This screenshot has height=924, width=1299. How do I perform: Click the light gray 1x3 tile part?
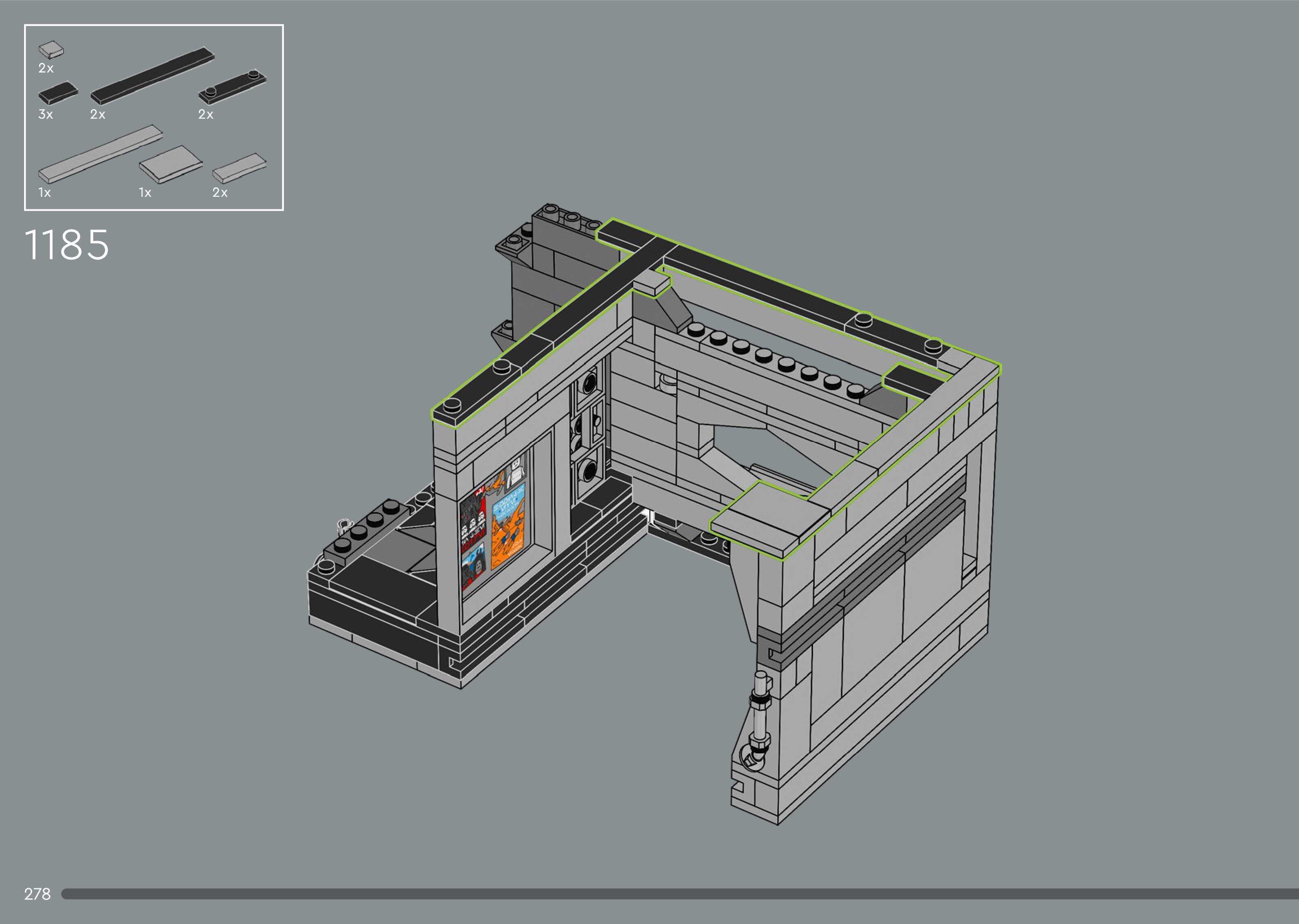pos(239,167)
